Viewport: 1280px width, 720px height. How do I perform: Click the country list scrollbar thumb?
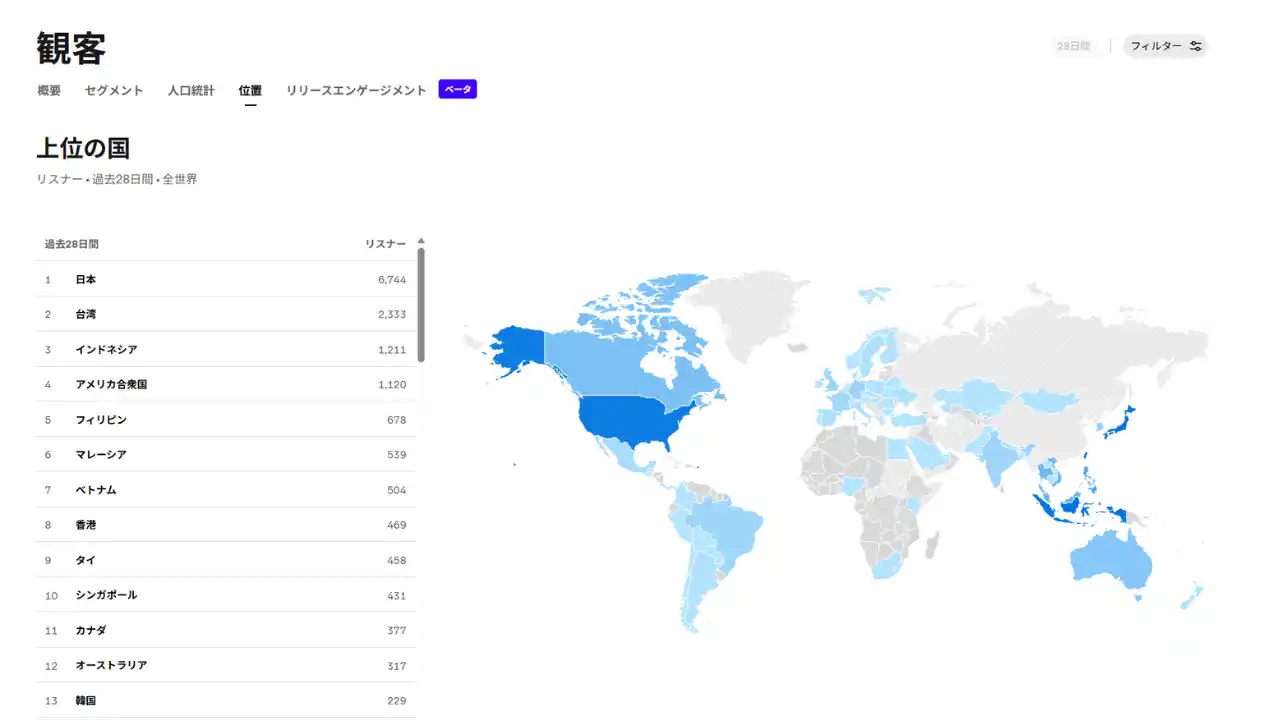[421, 305]
